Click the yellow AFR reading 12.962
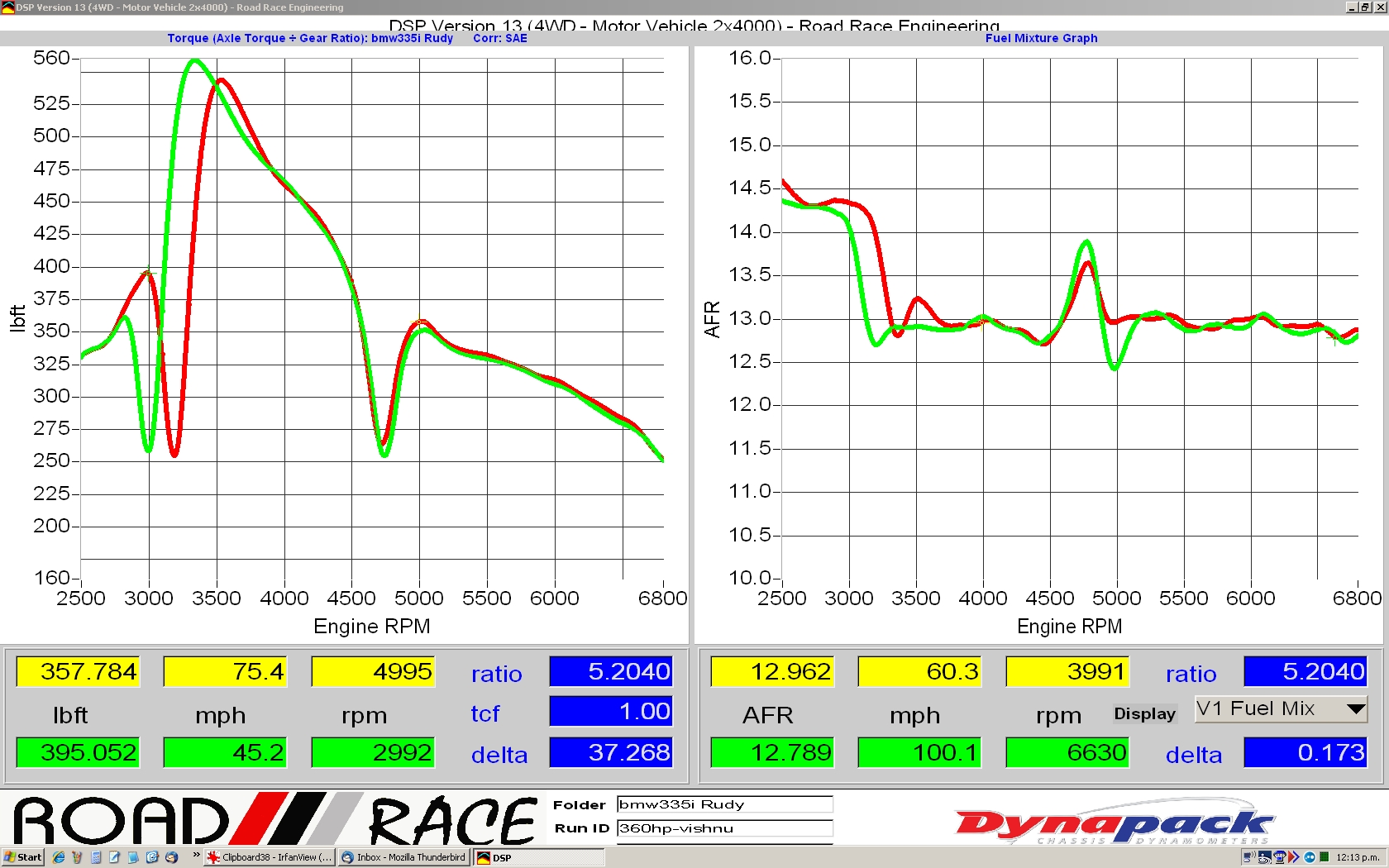This screenshot has height=868, width=1389. 772,671
